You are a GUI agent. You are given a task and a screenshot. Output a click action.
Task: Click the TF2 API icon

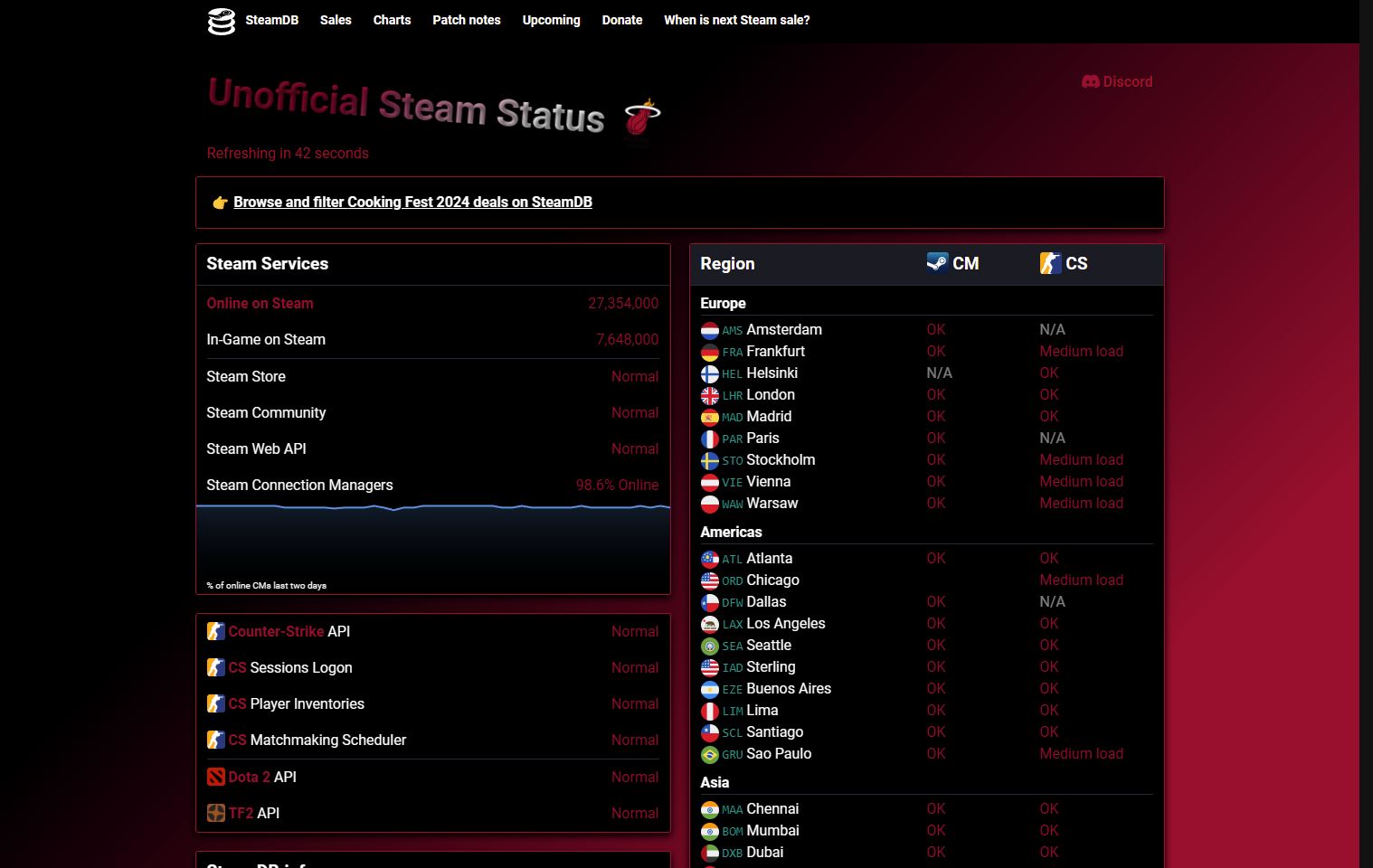point(215,813)
